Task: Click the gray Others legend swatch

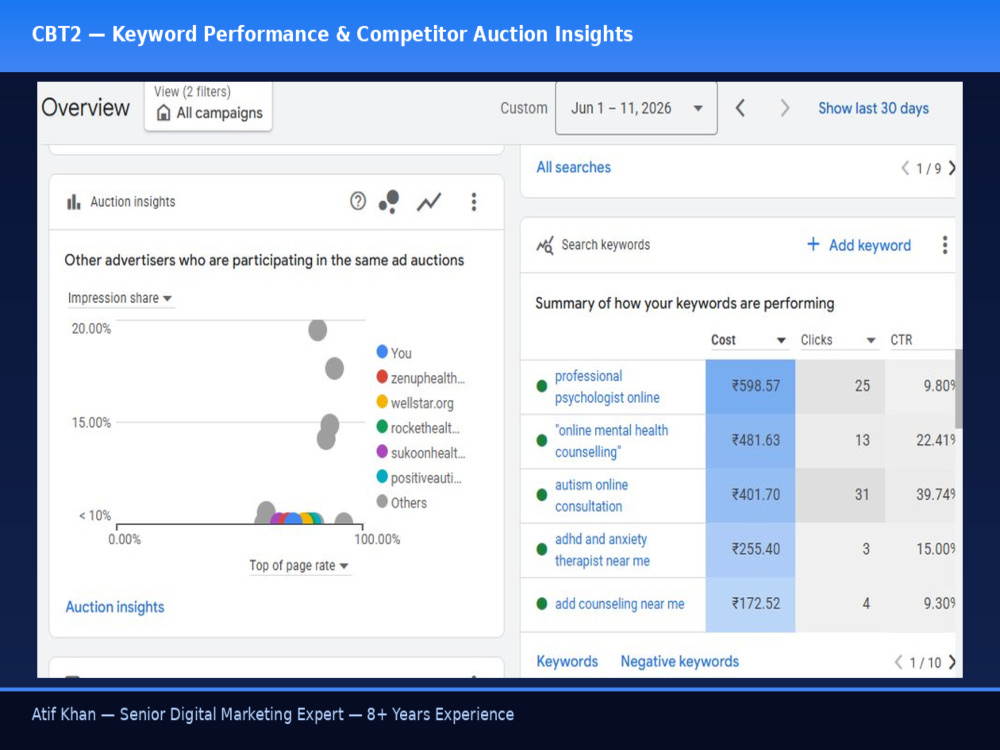Action: pos(382,501)
